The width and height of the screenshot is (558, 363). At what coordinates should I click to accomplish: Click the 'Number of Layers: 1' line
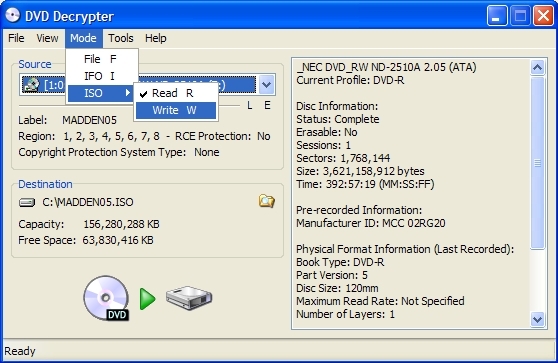click(346, 314)
